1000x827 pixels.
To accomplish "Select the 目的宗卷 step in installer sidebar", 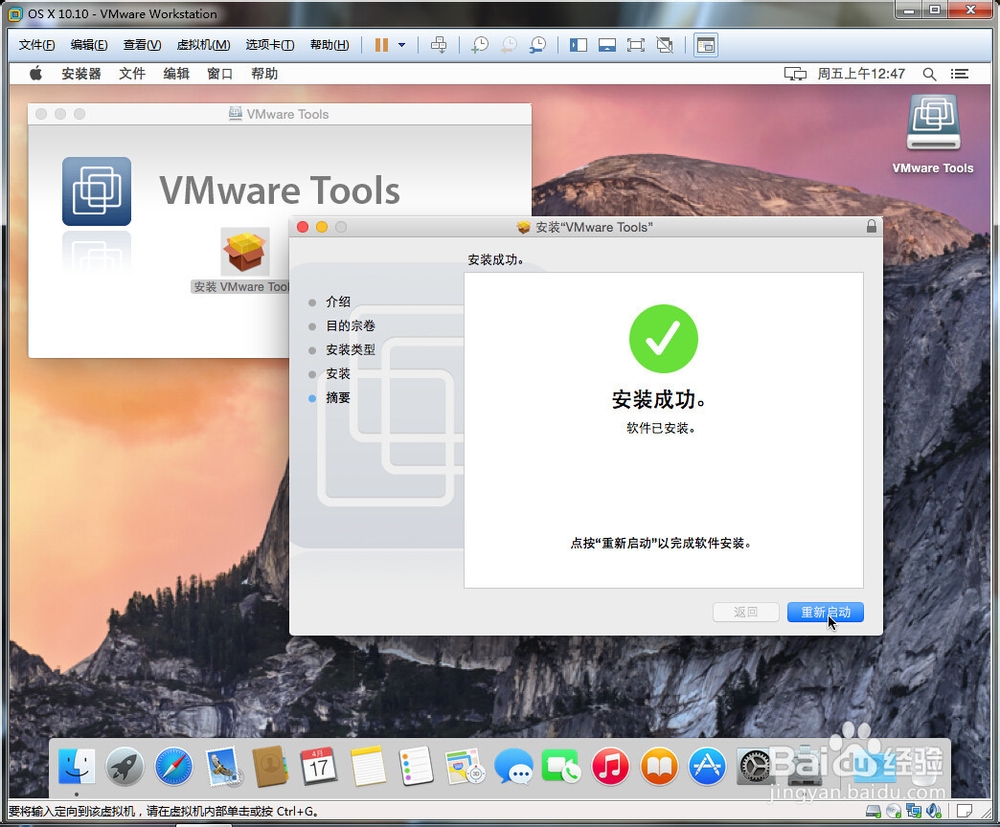I will pos(350,326).
